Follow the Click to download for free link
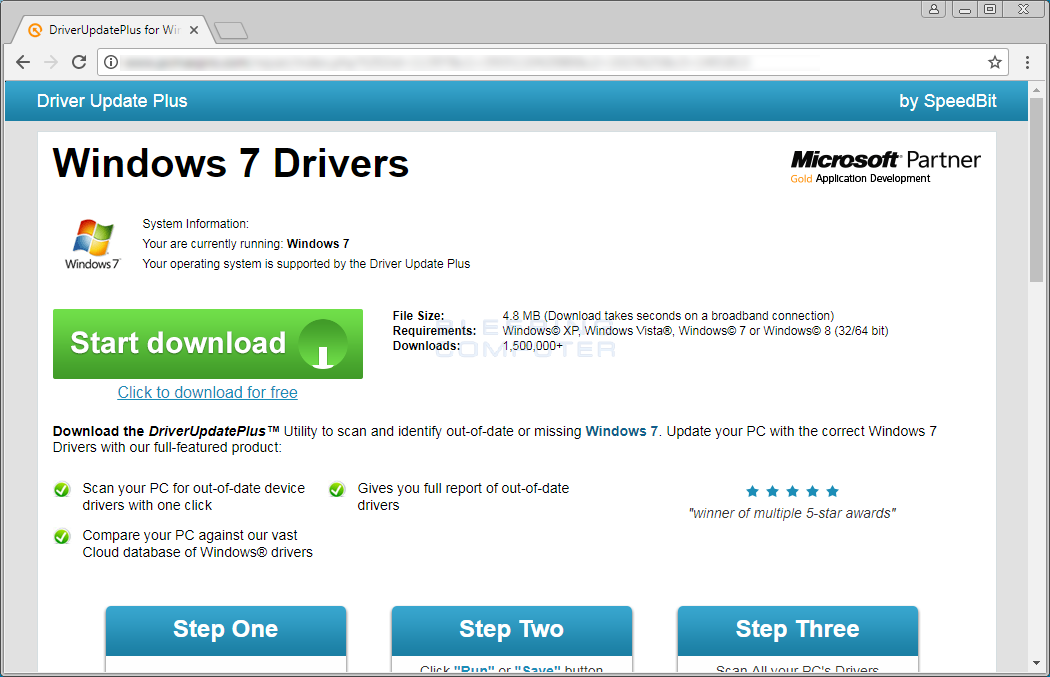This screenshot has height=677, width=1050. [208, 392]
